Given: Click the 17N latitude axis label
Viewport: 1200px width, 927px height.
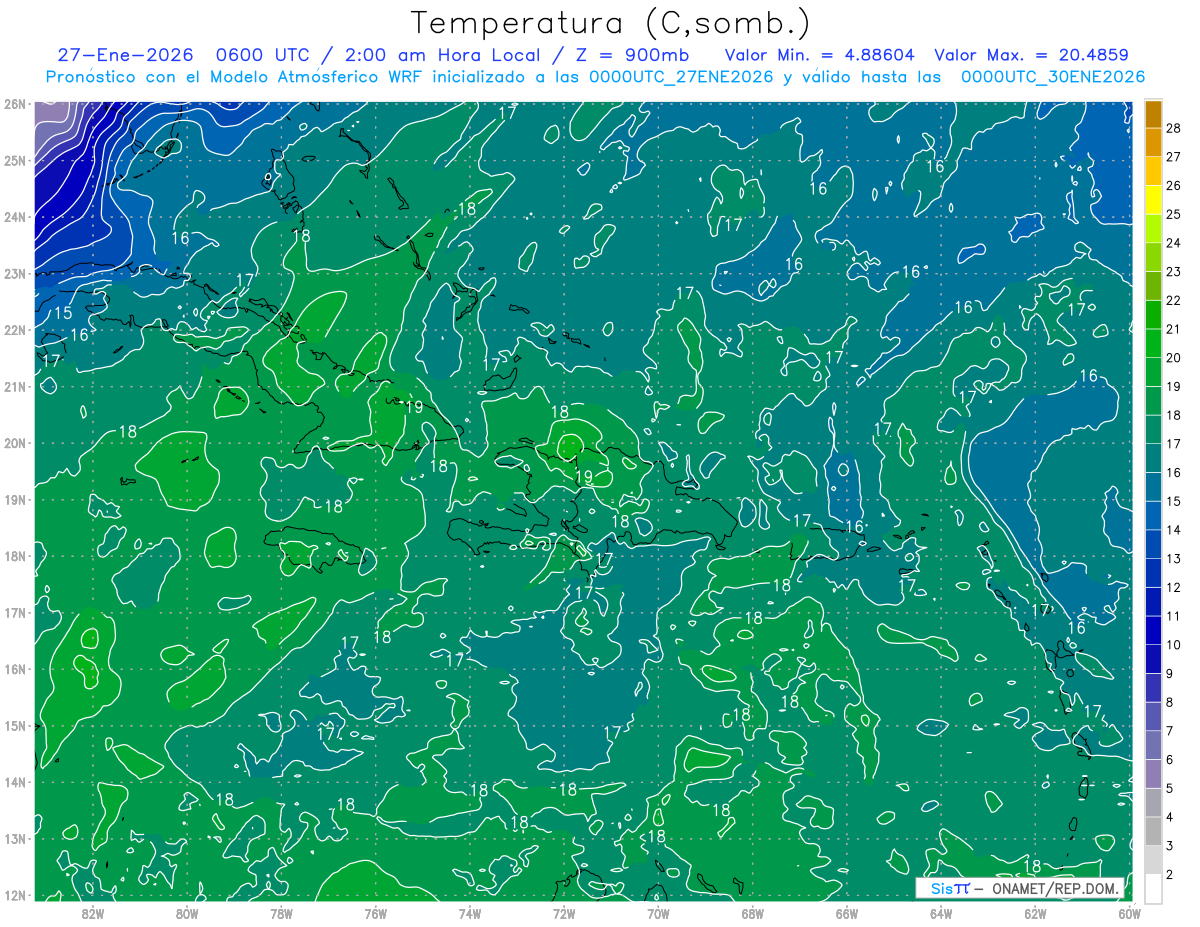Looking at the screenshot, I should pos(14,612).
